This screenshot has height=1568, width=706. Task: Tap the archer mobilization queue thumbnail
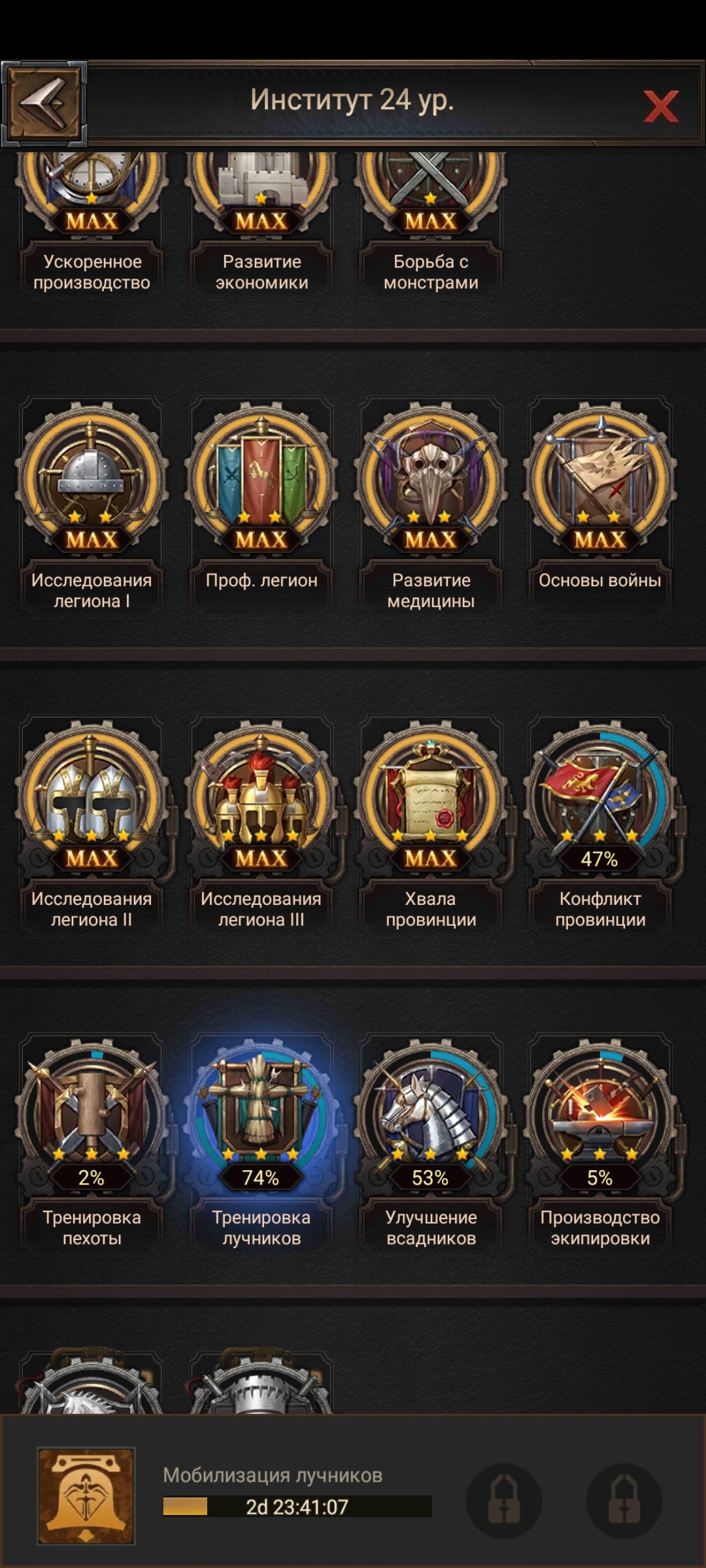tap(86, 1495)
